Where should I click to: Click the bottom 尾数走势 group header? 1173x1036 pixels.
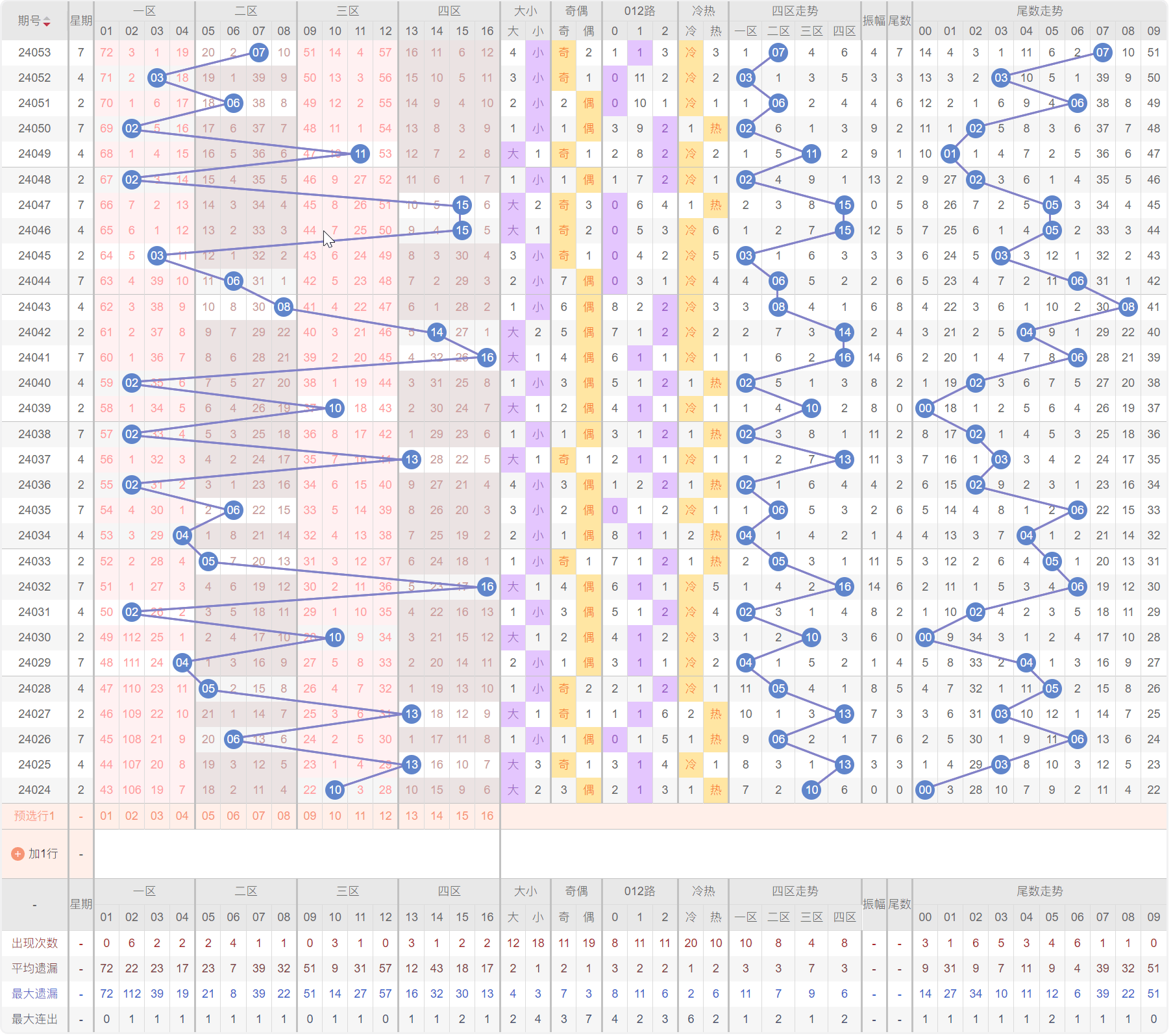(1039, 891)
